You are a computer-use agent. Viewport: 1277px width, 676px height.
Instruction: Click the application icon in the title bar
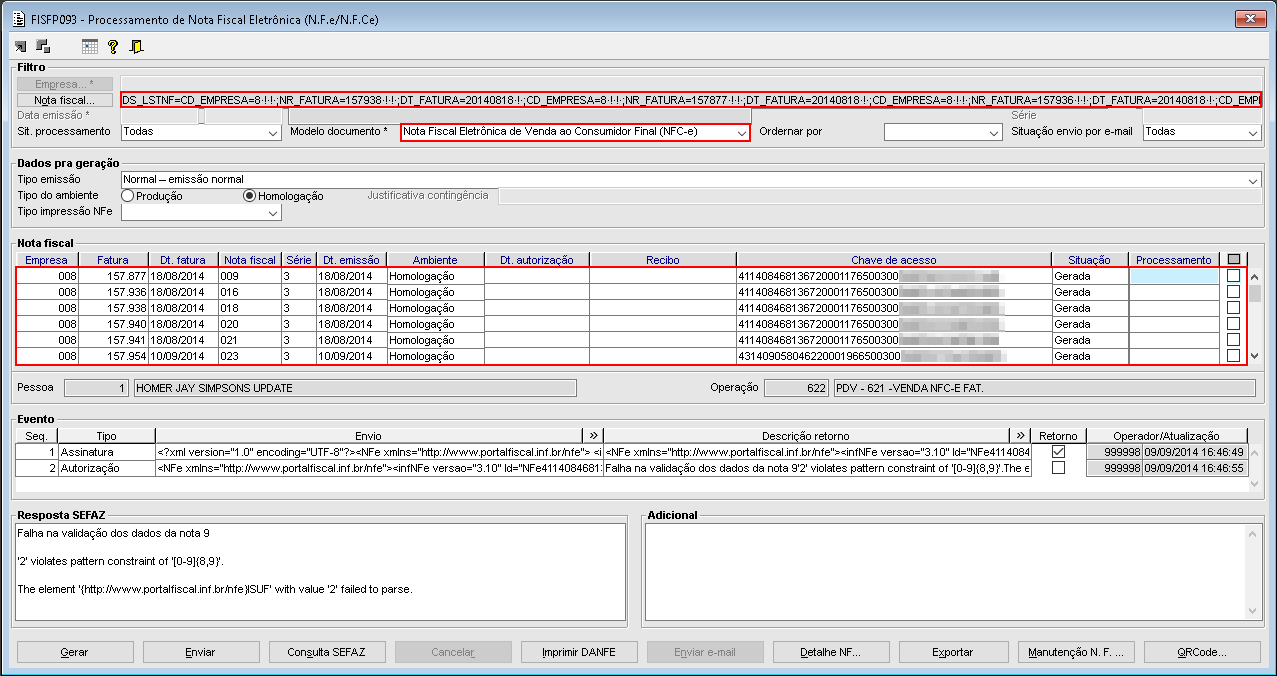point(15,18)
